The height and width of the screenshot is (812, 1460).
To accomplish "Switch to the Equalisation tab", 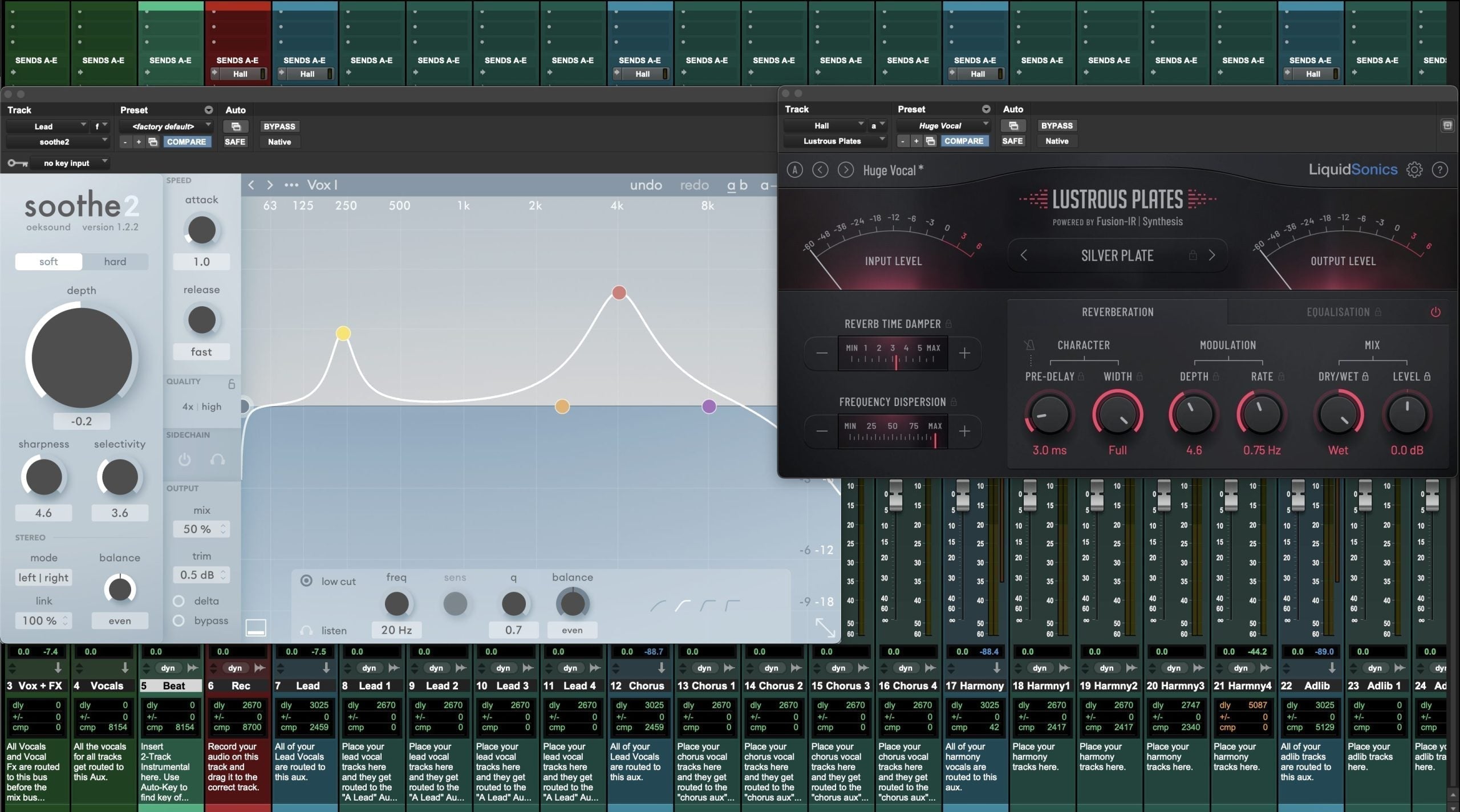I will (x=1339, y=312).
